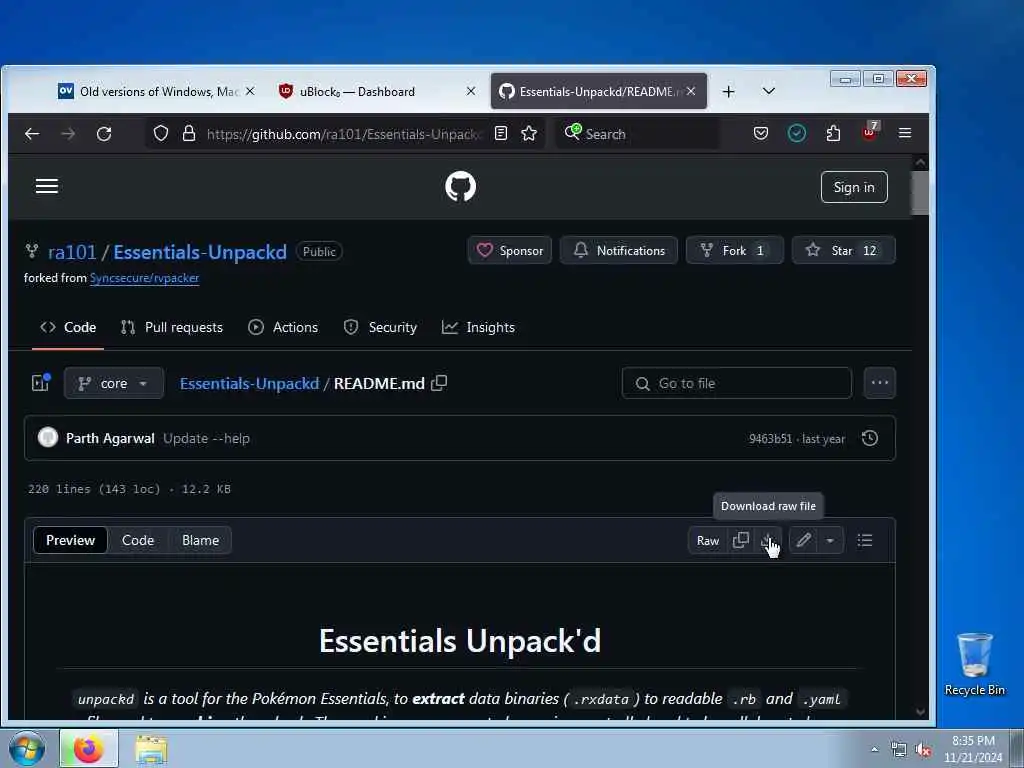The height and width of the screenshot is (768, 1024).
Task: Click the Essentials-Unpackd breadcrumb link
Action: (249, 384)
